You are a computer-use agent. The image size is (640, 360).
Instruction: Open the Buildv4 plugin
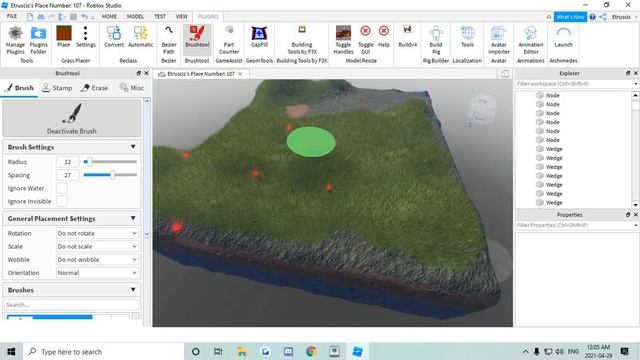(x=407, y=37)
